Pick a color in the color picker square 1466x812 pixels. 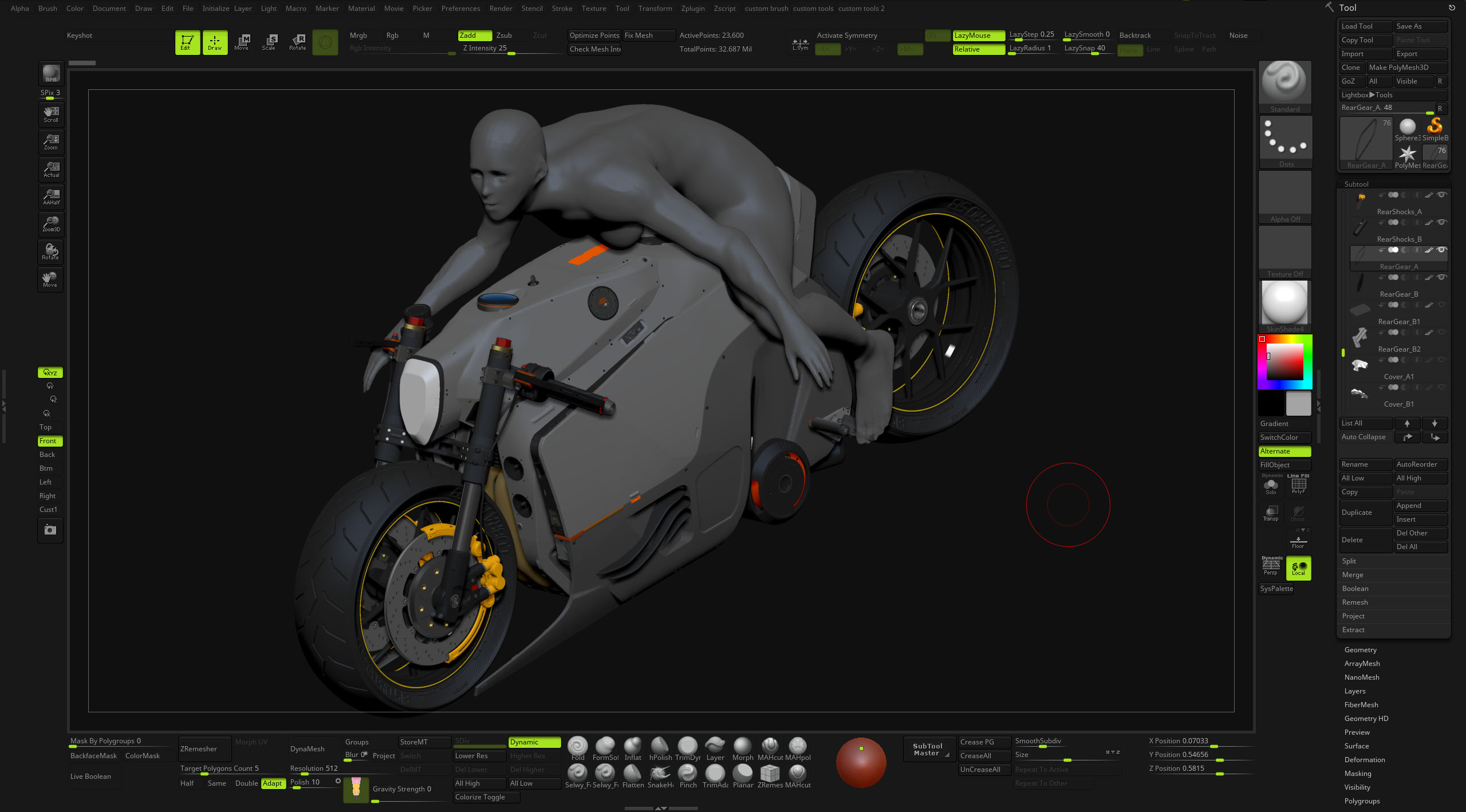[x=1284, y=362]
